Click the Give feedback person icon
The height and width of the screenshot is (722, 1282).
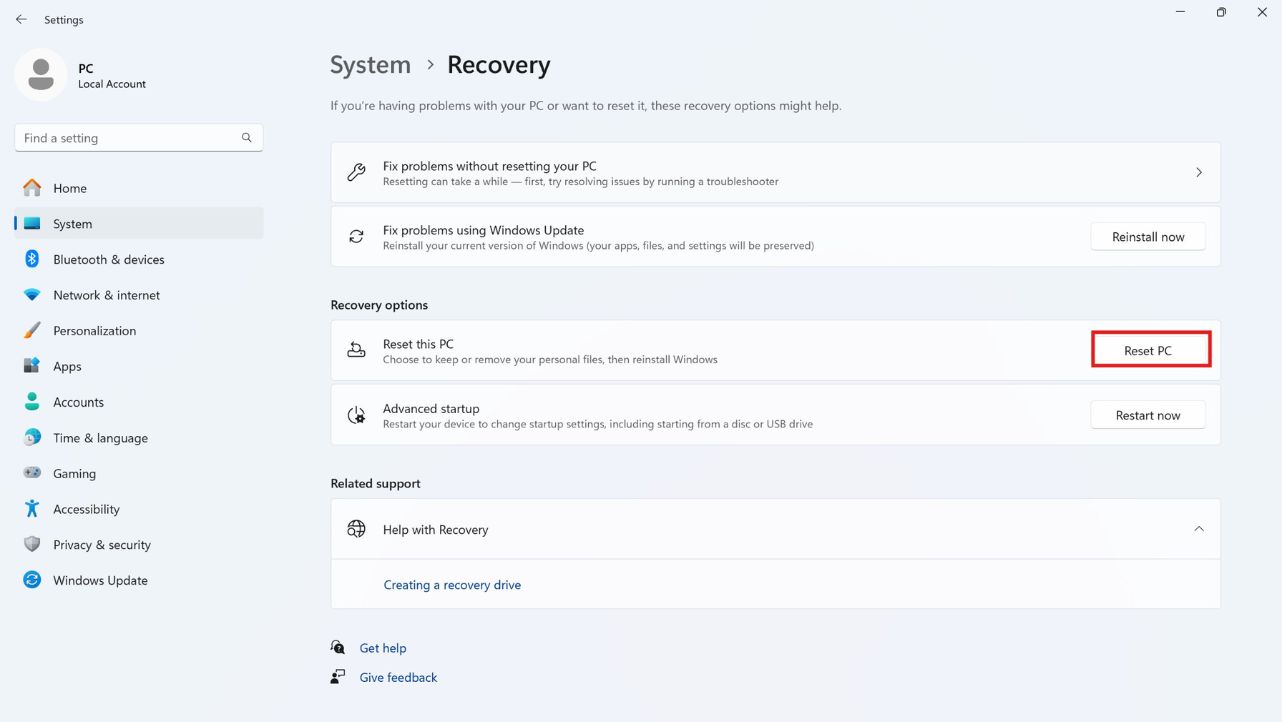338,677
